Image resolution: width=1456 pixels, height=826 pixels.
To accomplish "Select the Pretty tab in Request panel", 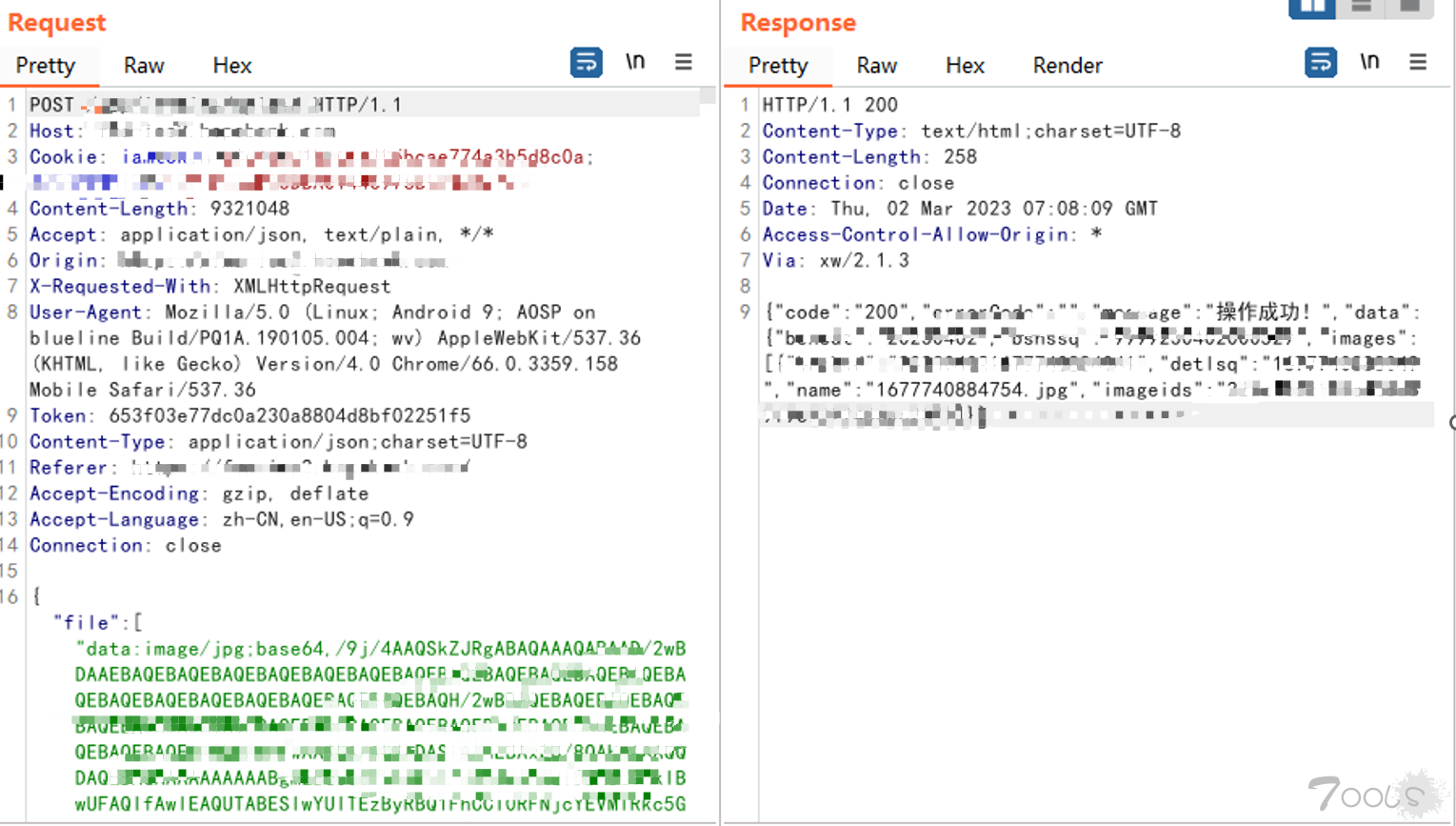I will pos(46,66).
